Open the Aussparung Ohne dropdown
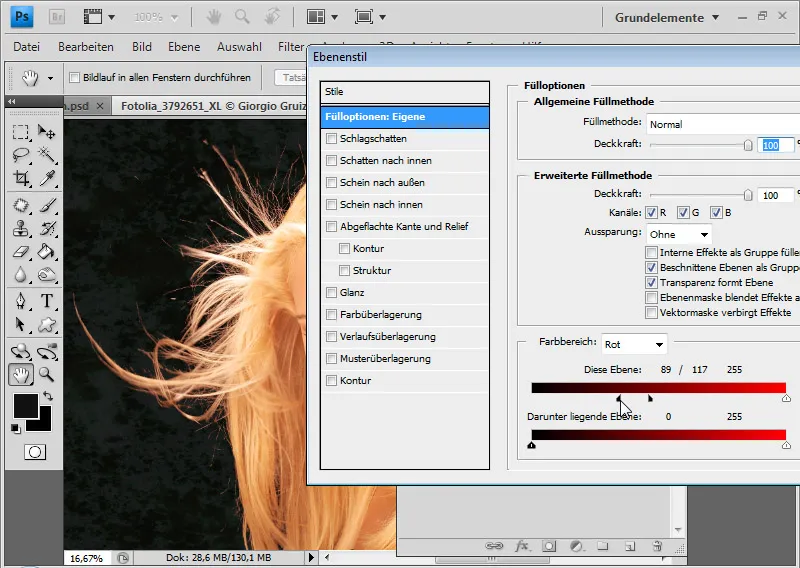The height and width of the screenshot is (568, 800). (679, 233)
